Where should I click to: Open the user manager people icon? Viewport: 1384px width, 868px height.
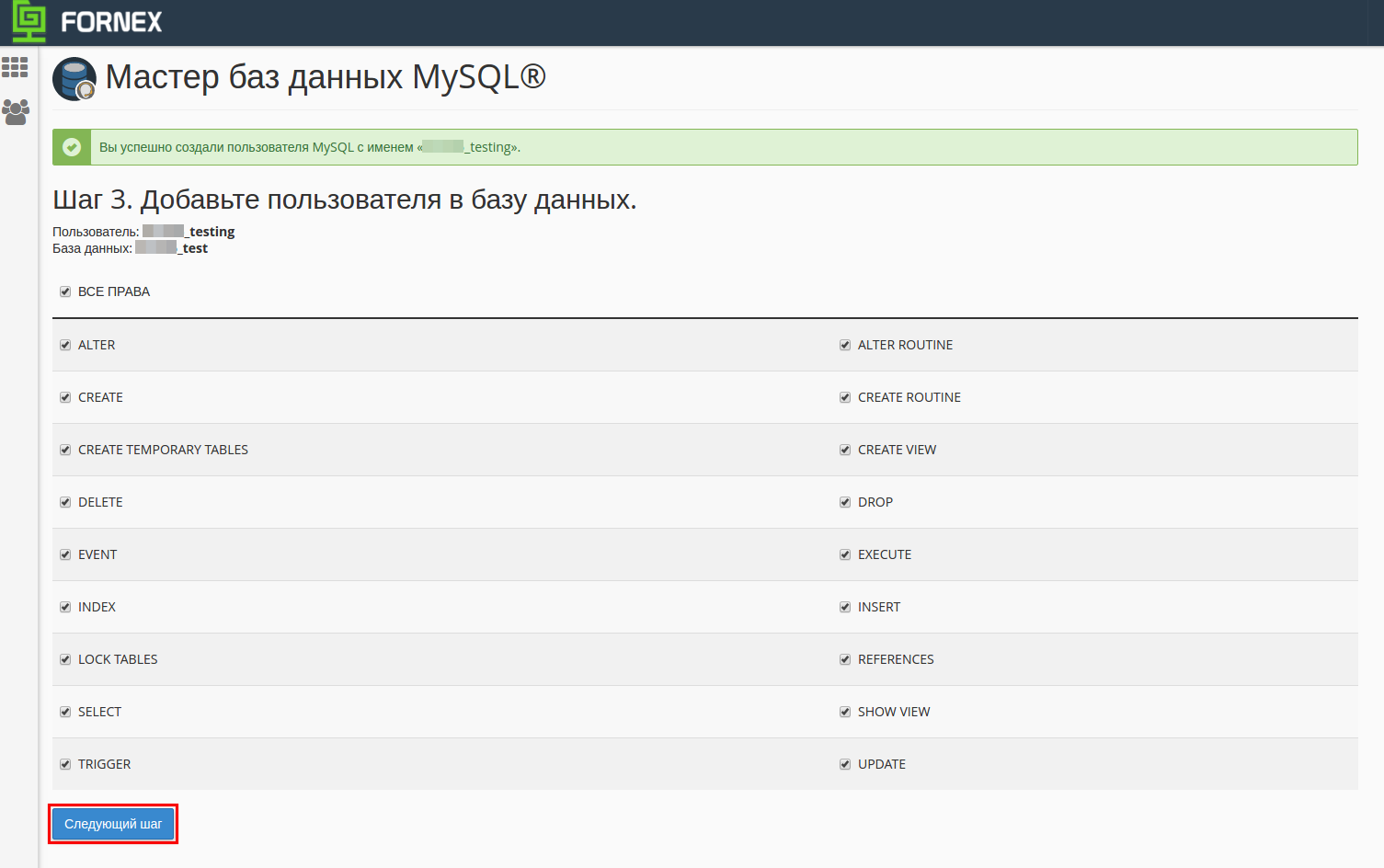click(16, 112)
